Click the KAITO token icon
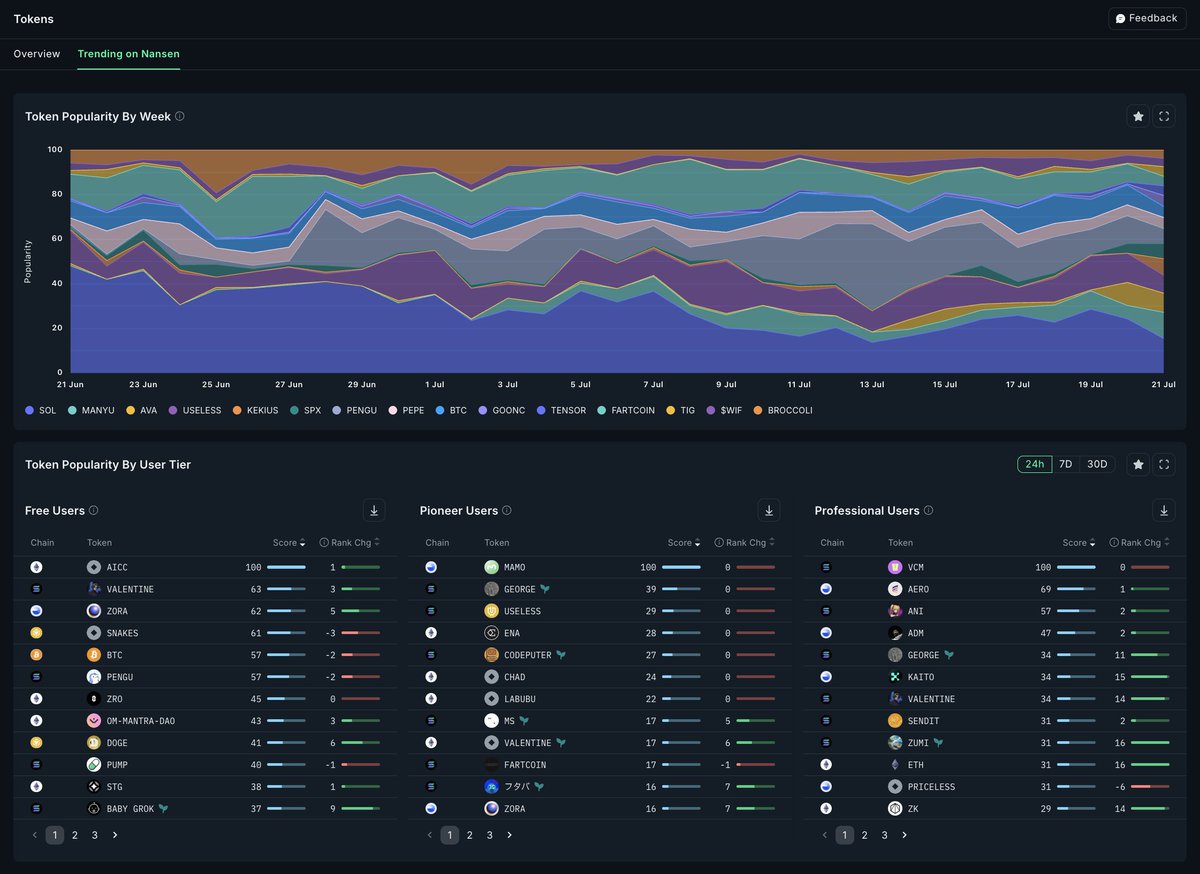This screenshot has height=874, width=1200. pyautogui.click(x=895, y=677)
